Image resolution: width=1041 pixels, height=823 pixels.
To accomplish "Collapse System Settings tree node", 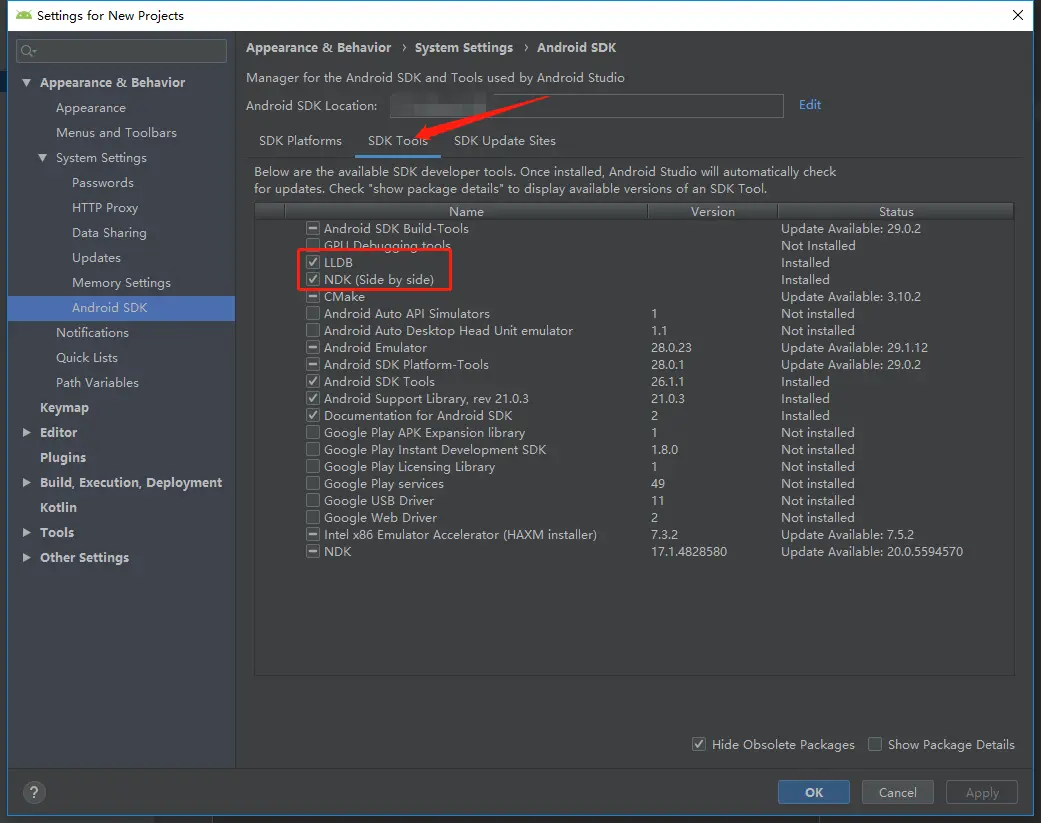I will 42,158.
